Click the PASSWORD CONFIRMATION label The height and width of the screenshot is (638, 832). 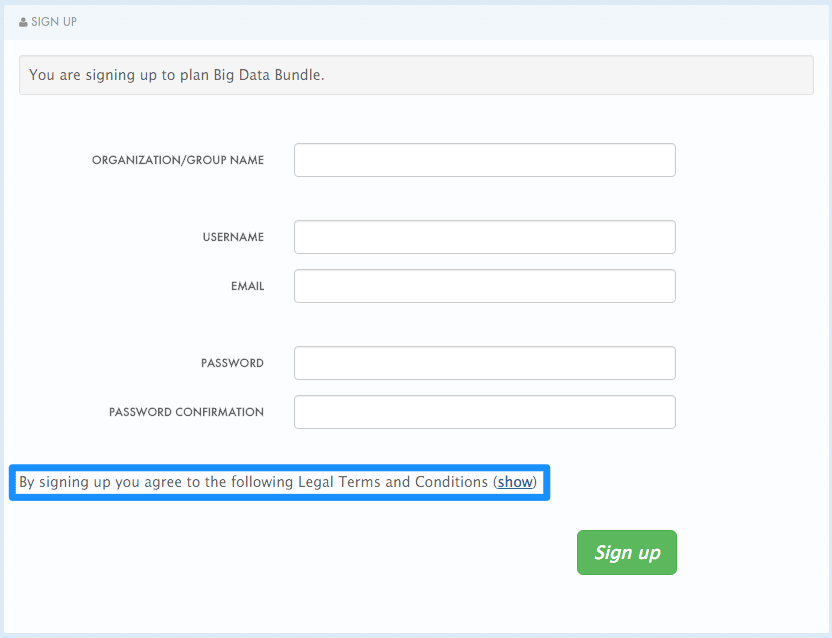(x=186, y=412)
